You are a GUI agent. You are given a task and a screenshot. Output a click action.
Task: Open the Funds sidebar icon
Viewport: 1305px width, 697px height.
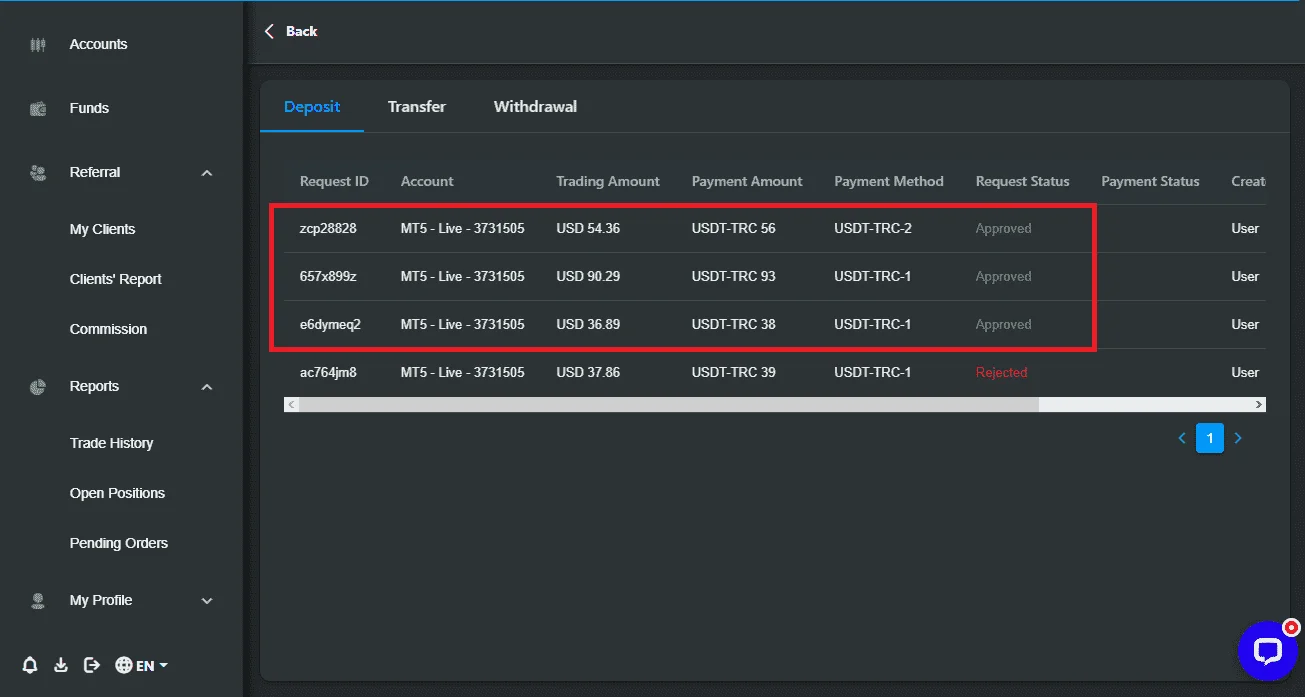point(38,109)
